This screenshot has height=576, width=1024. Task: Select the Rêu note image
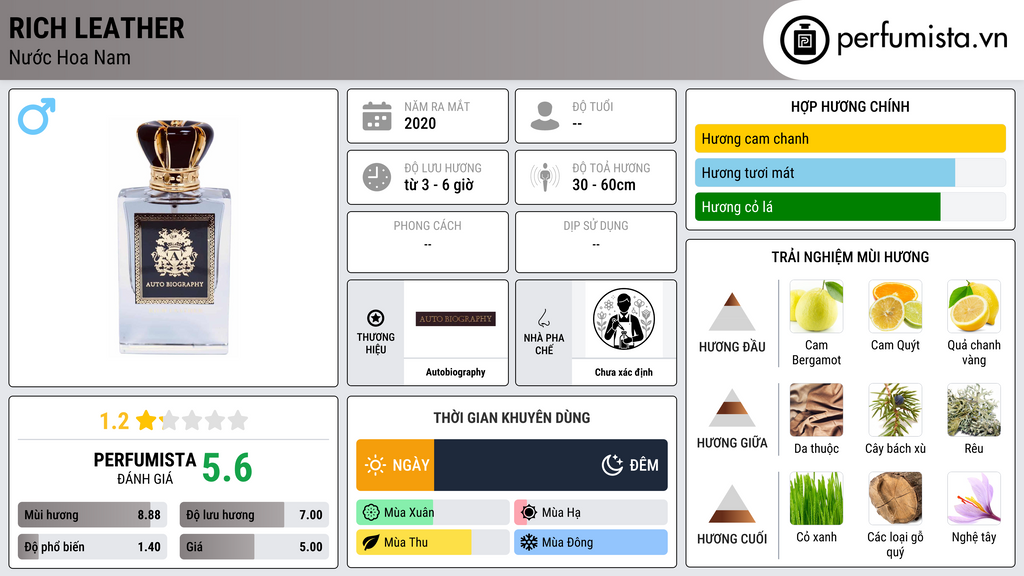coord(974,410)
